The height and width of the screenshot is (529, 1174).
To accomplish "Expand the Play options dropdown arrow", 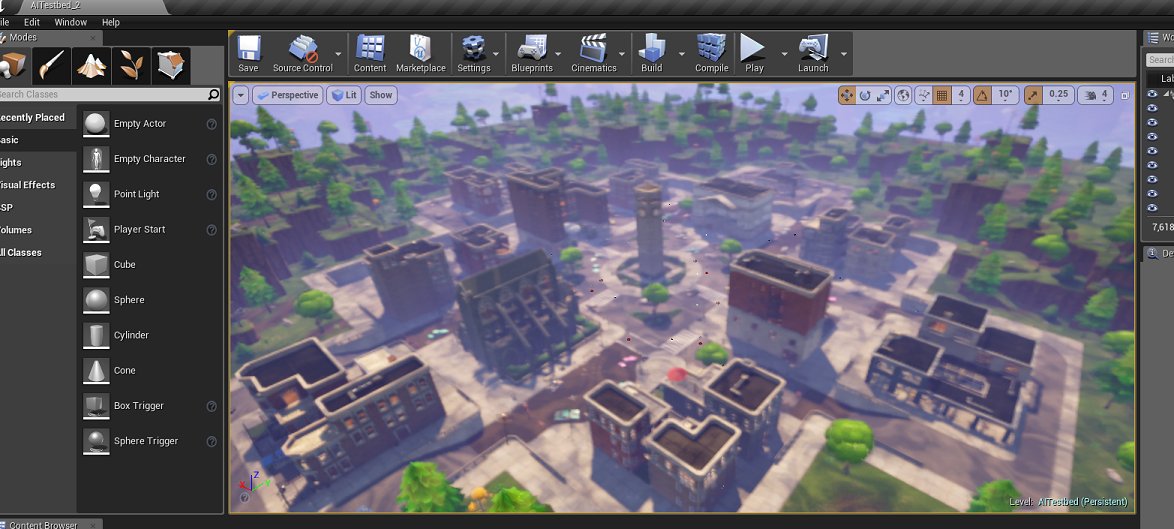I will coord(785,54).
